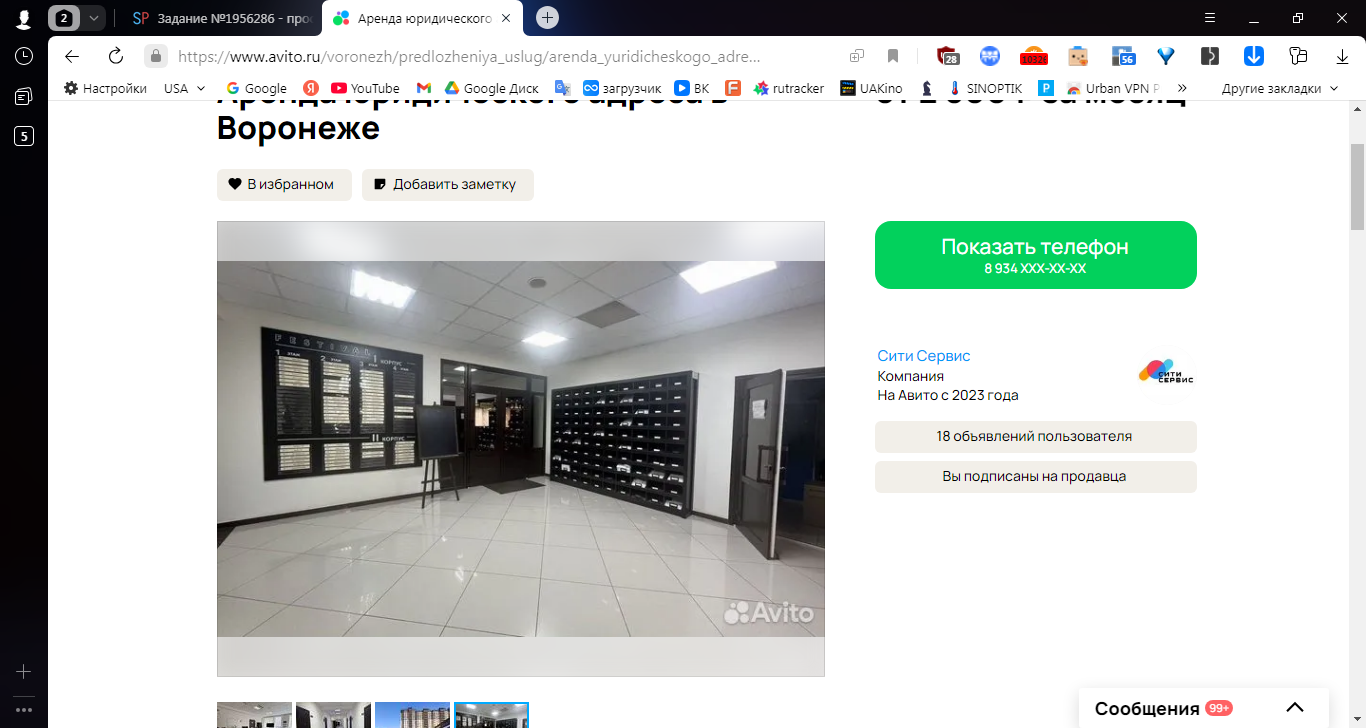Add a sidebar item with plus icon
Viewport: 1366px width, 728px height.
(x=24, y=672)
